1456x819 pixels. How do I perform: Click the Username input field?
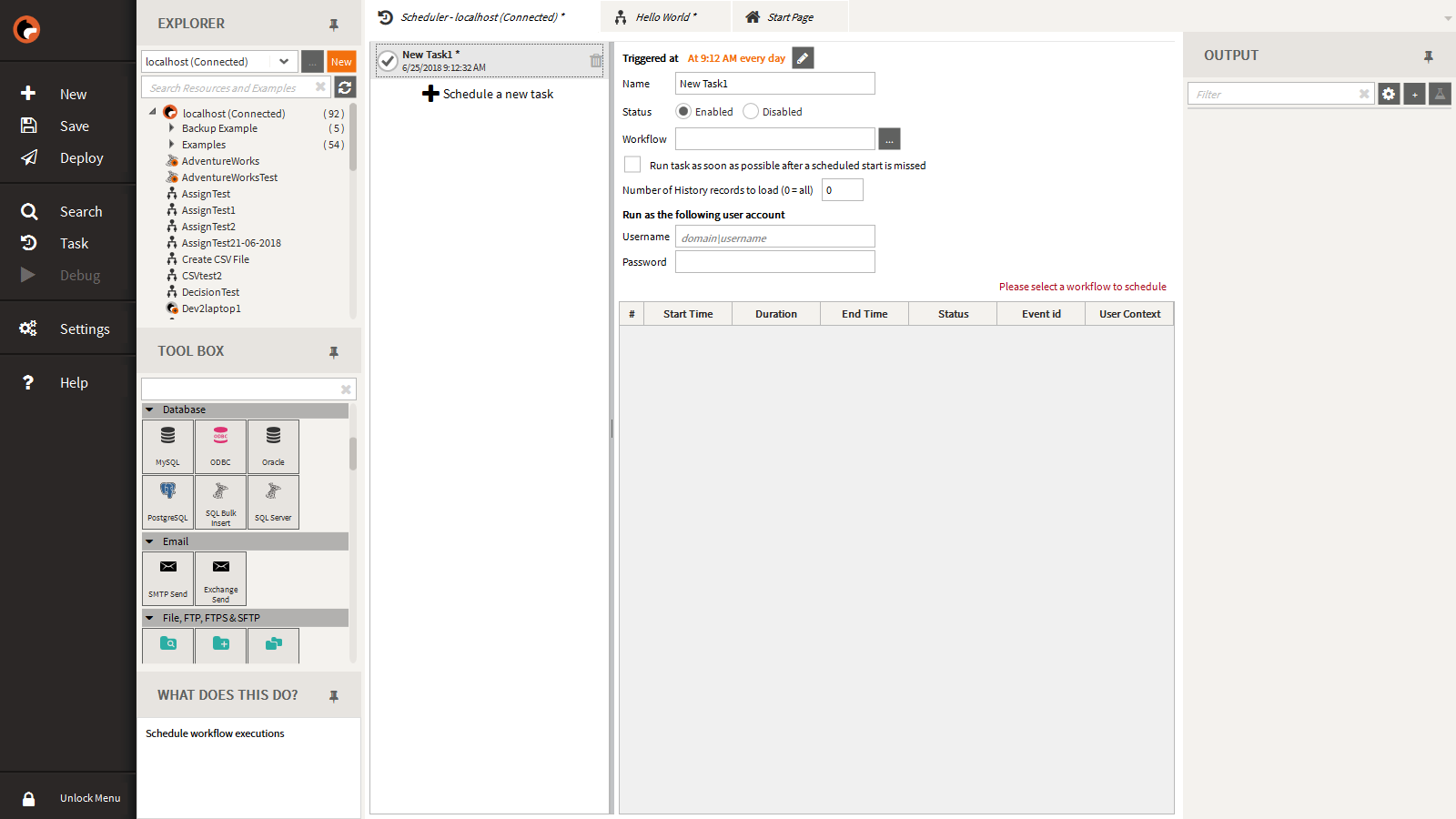774,237
